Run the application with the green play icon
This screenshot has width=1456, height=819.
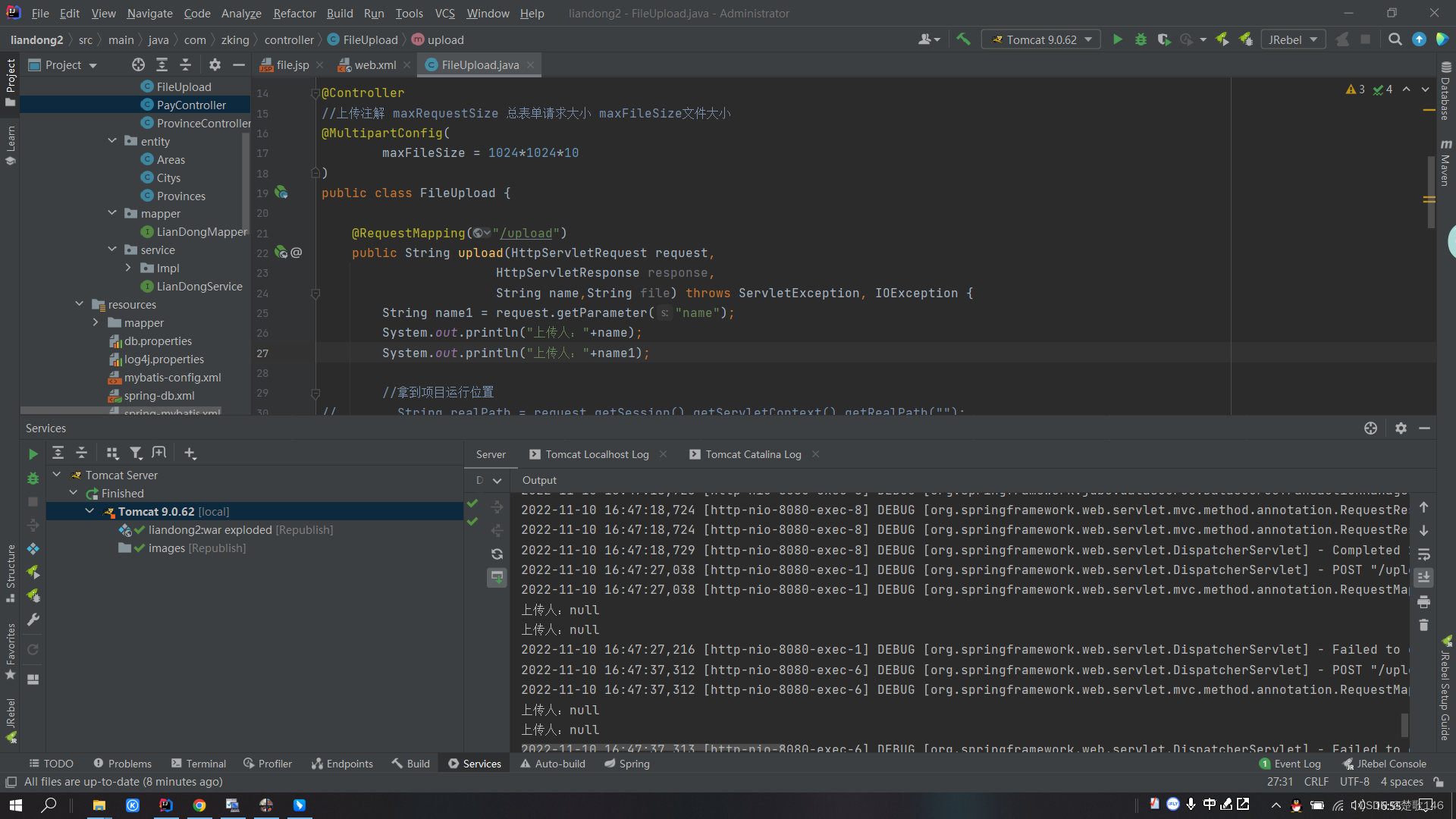[x=1118, y=39]
